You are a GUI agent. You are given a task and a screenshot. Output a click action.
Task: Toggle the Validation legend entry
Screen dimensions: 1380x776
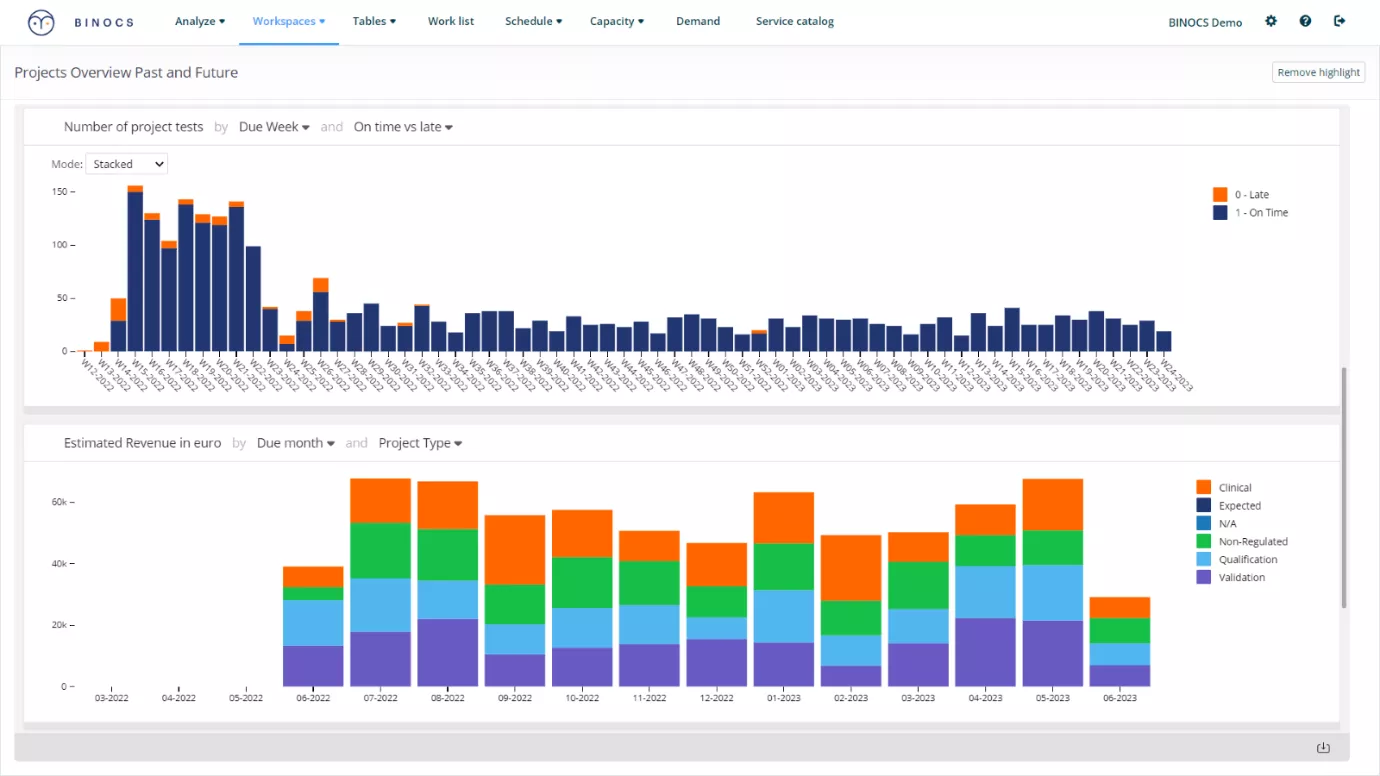coord(1231,577)
